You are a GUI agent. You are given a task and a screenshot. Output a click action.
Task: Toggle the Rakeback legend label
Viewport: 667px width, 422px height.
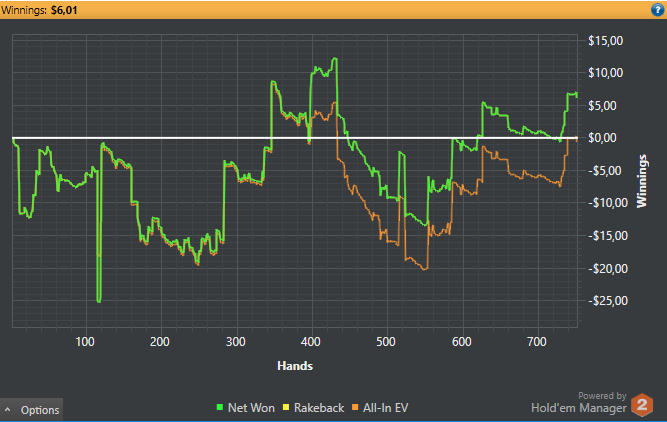[319, 408]
